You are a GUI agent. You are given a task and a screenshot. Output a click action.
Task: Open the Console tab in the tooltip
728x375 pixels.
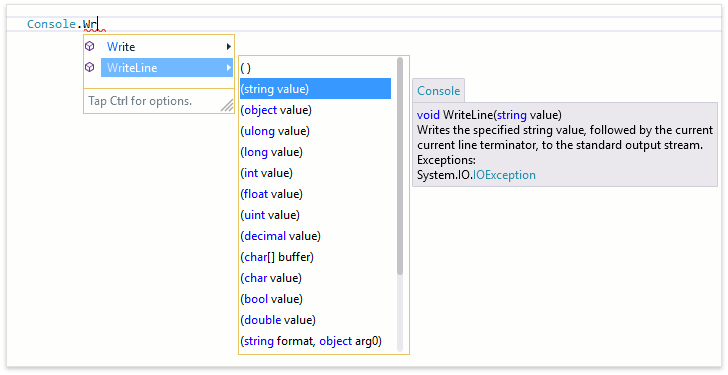[x=438, y=91]
